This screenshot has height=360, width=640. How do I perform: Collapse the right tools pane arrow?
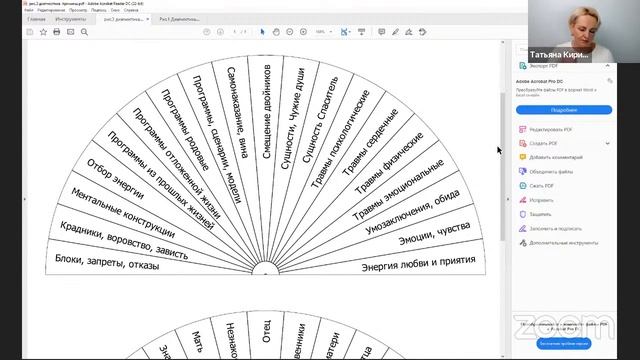point(508,199)
